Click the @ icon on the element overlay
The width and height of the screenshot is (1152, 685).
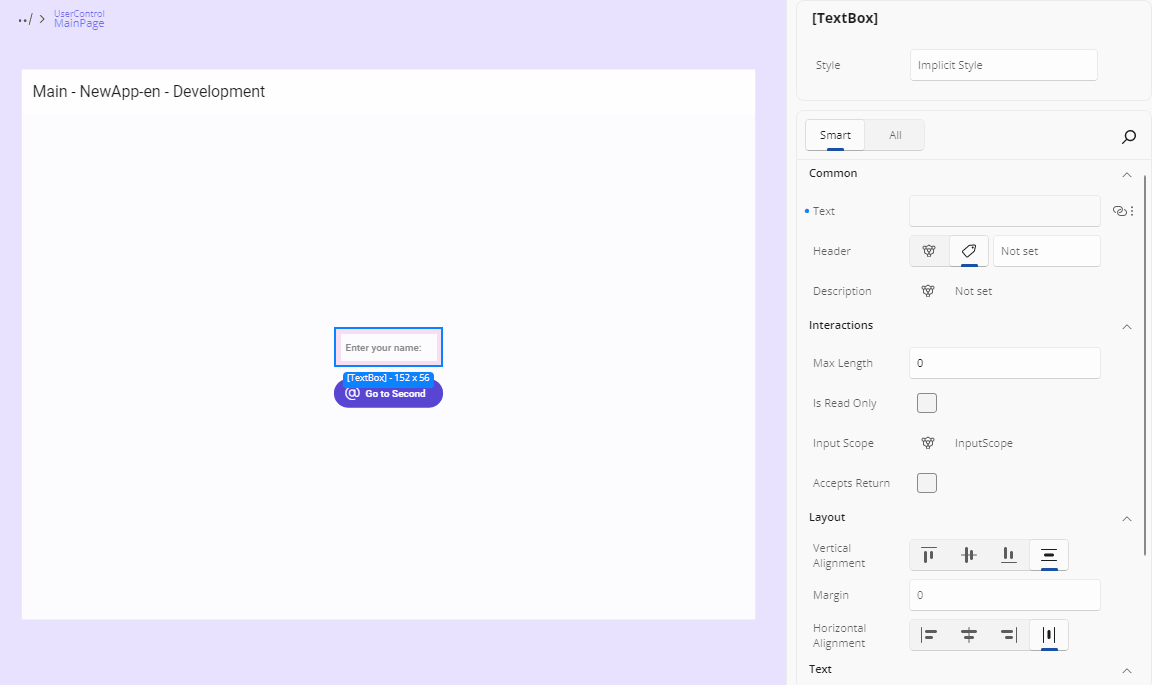352,393
